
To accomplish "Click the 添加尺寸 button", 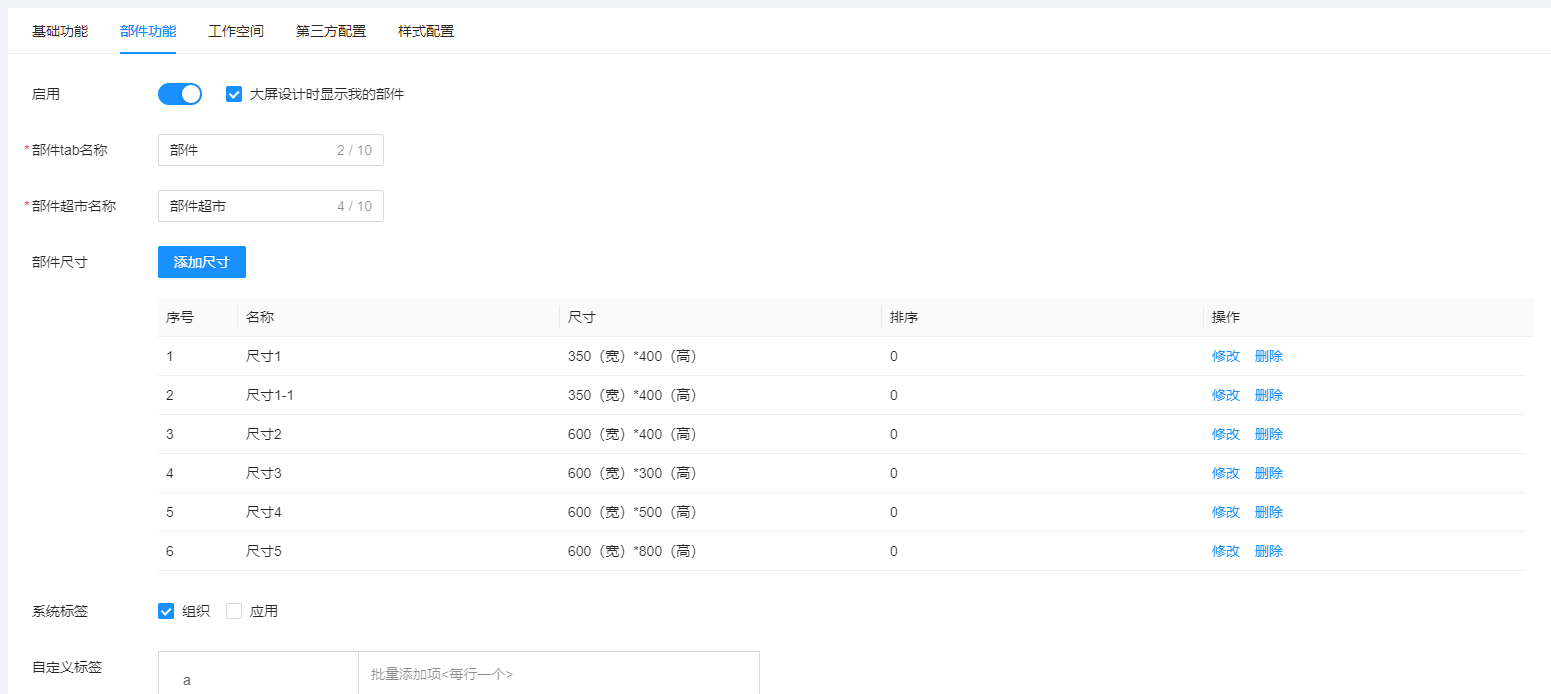I will pyautogui.click(x=201, y=262).
